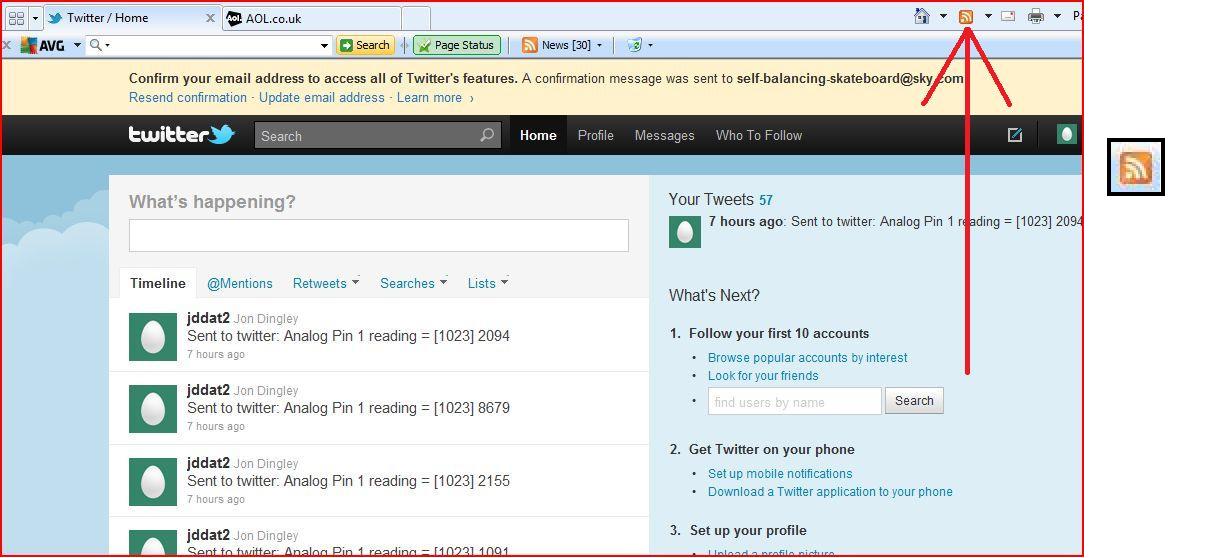Click Download a Twitter application link
Viewport: 1217px width, 558px height.
pyautogui.click(x=830, y=491)
